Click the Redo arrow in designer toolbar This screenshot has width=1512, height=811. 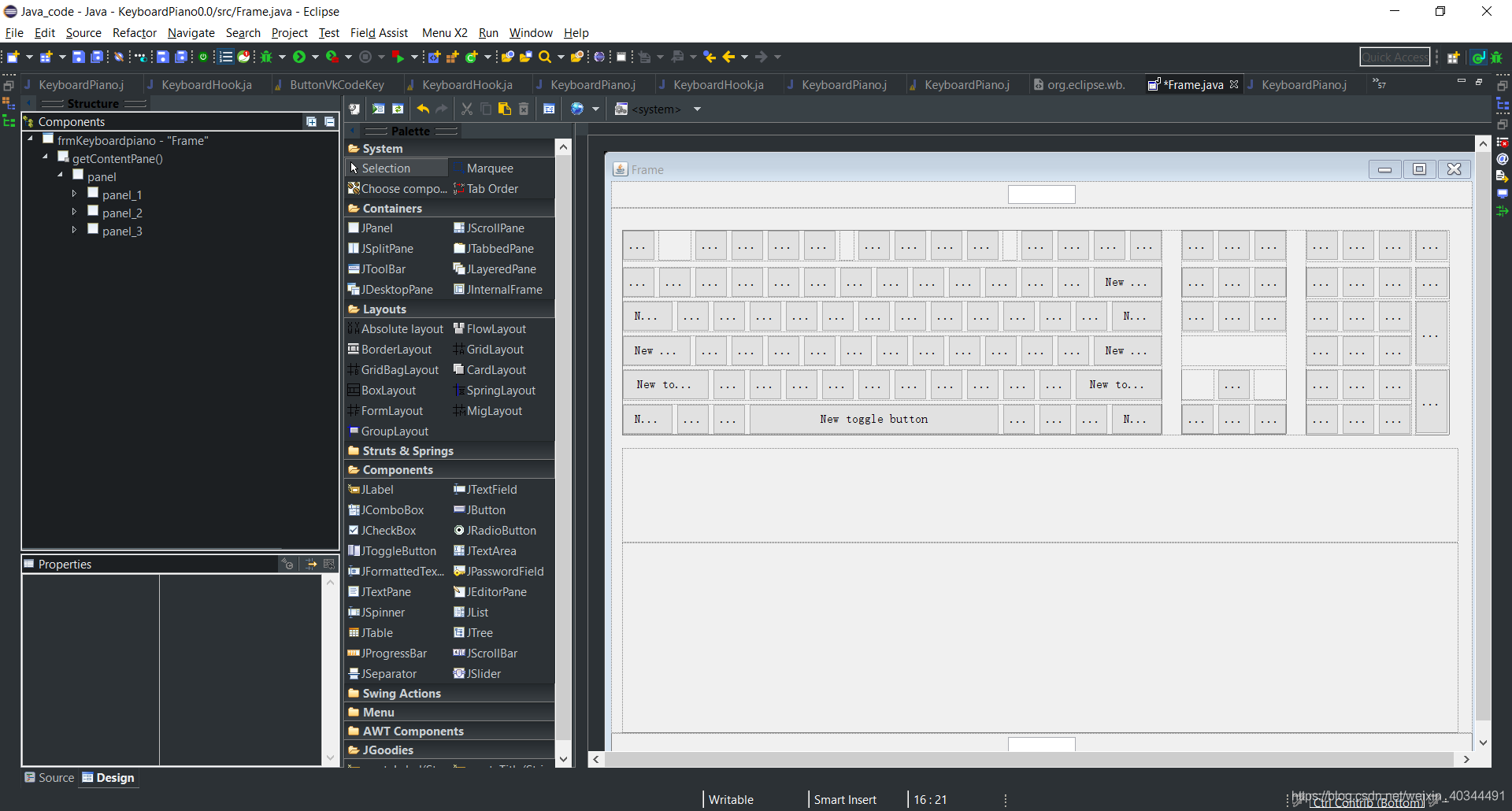[442, 109]
